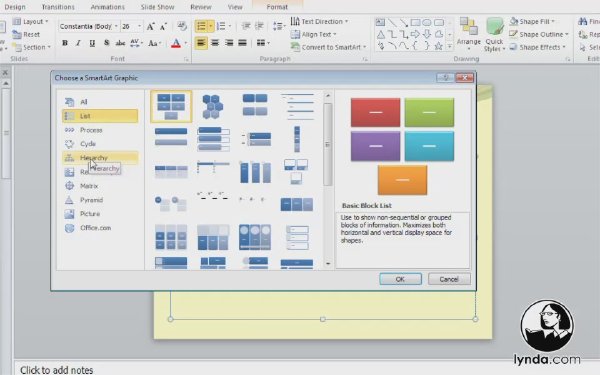Apply Strikethrough text formatting
Viewport: 600px width, 375px height.
[120, 43]
